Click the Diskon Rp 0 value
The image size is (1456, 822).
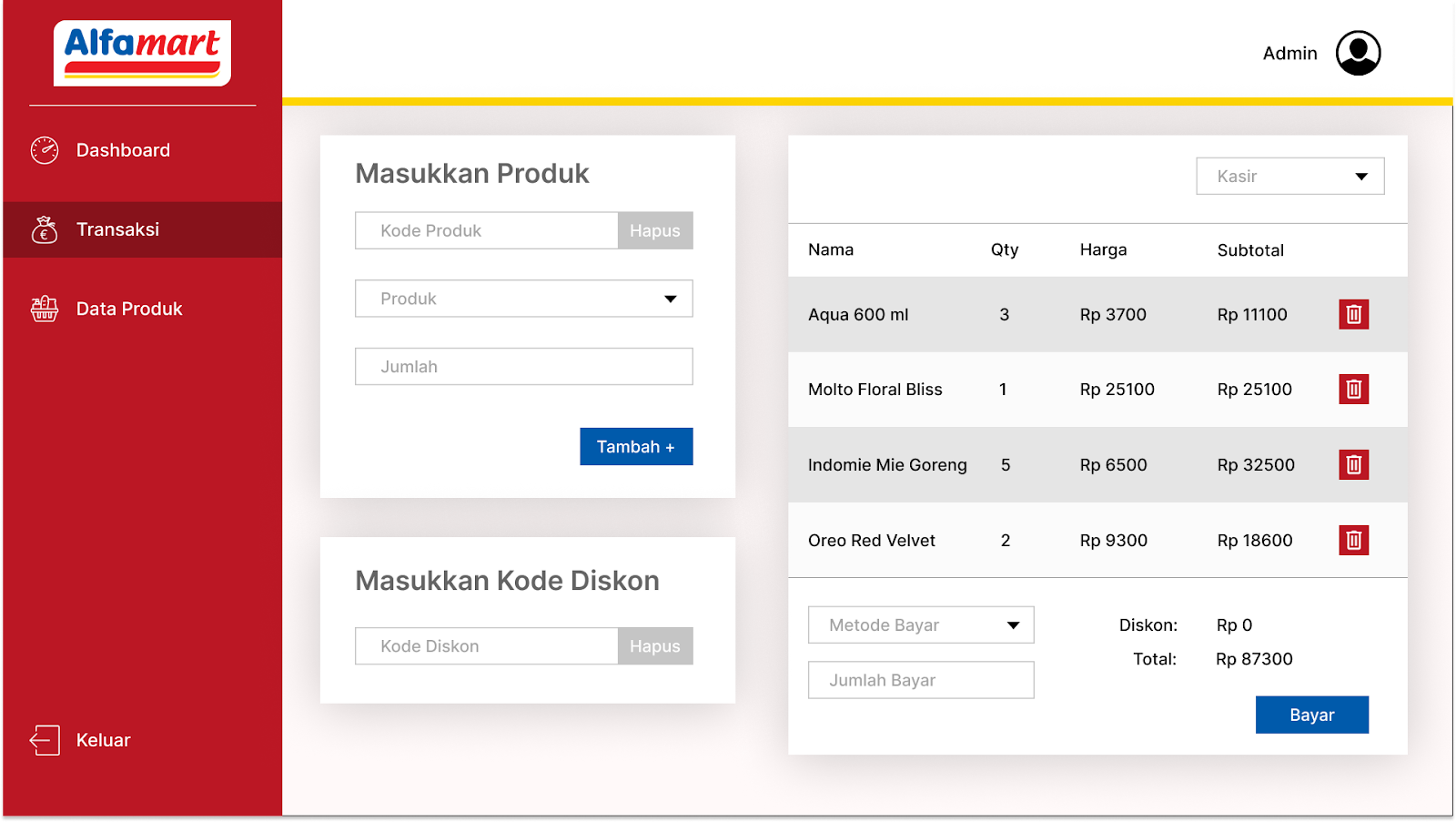tap(1234, 624)
